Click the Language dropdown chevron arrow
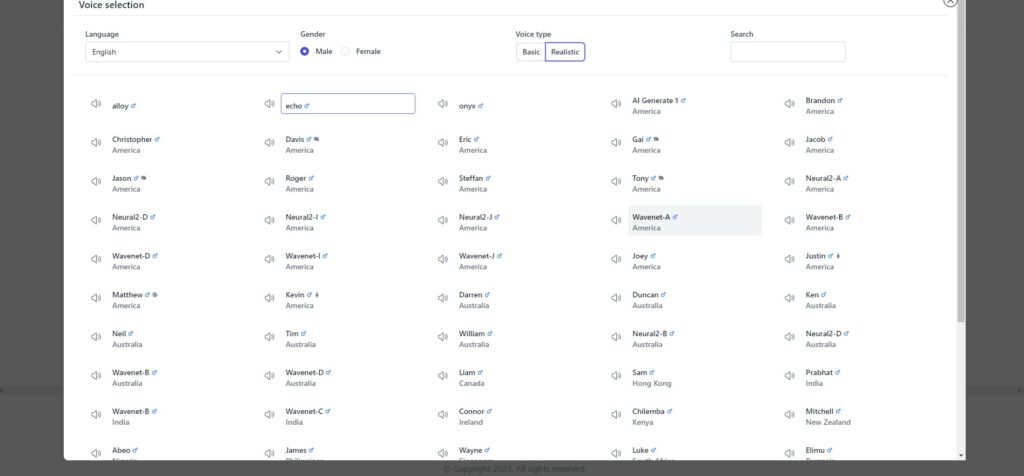1024x476 pixels. pos(279,52)
